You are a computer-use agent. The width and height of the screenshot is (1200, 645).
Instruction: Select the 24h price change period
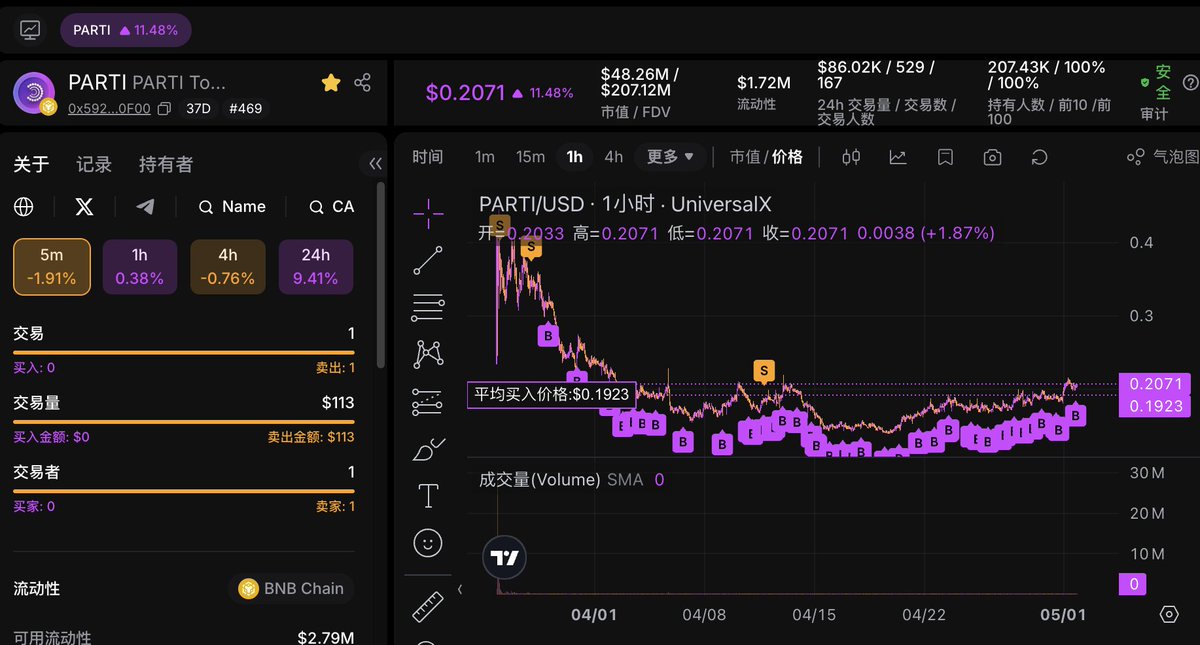coord(316,267)
